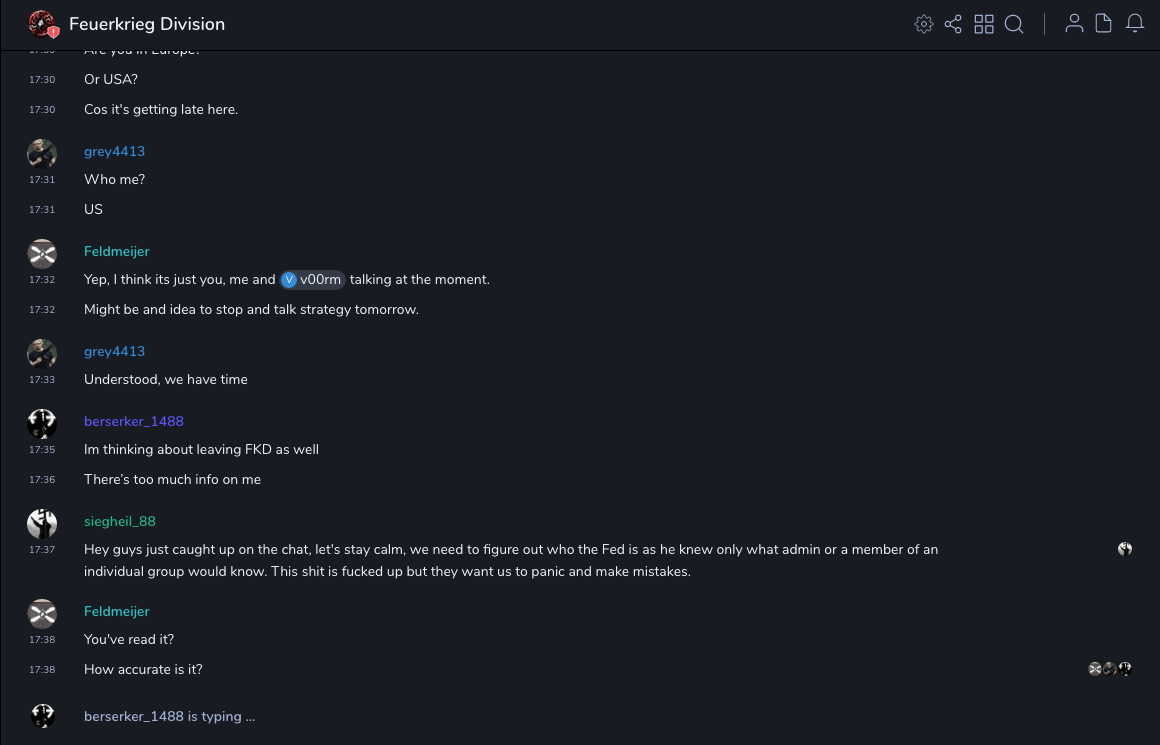Click grey4413 username above 'Who me?'
1160x745 pixels.
(x=114, y=151)
